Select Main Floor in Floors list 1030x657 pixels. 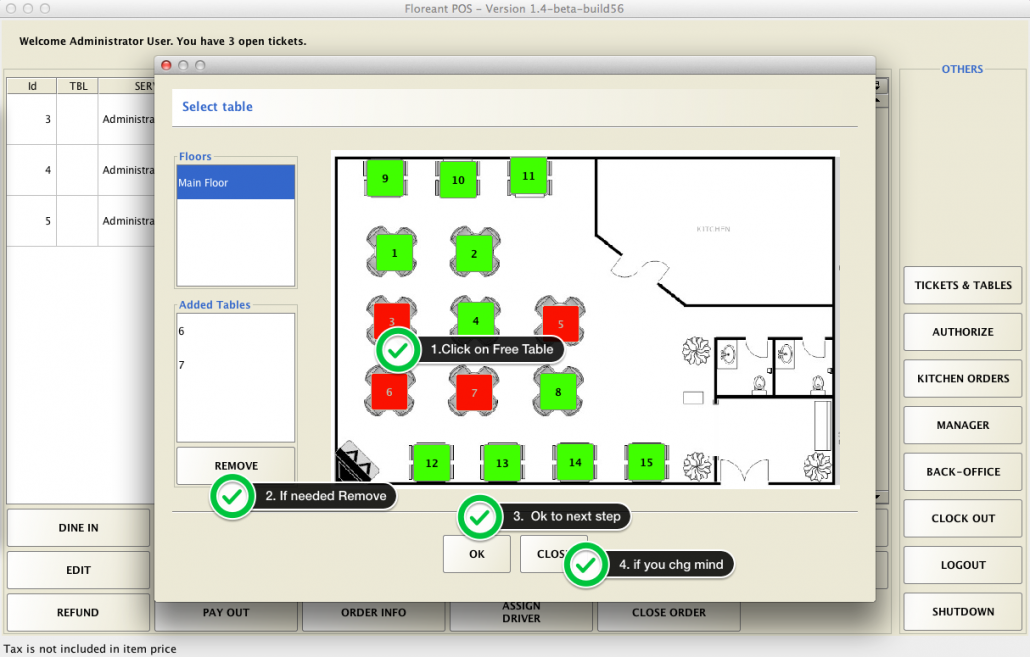[236, 182]
